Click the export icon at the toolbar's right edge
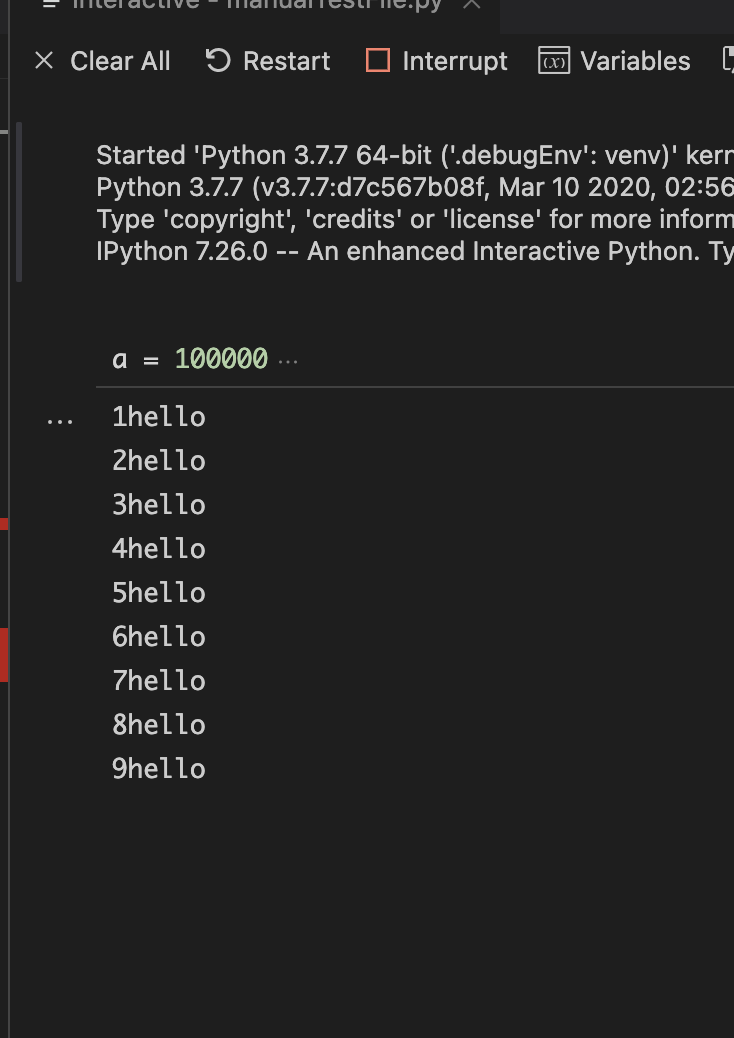The image size is (734, 1038). click(728, 61)
